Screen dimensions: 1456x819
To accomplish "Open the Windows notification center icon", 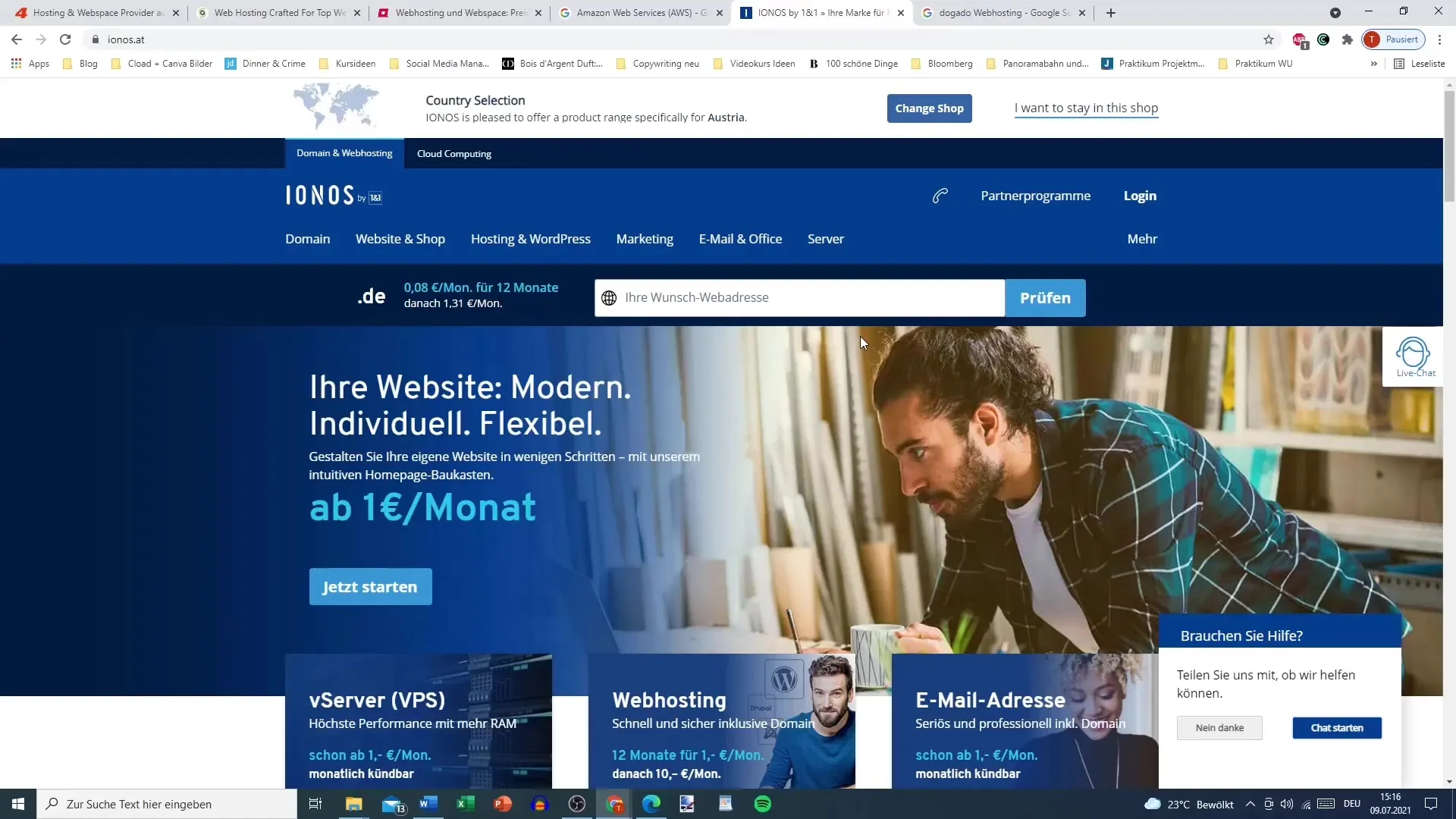I will coord(1431,804).
